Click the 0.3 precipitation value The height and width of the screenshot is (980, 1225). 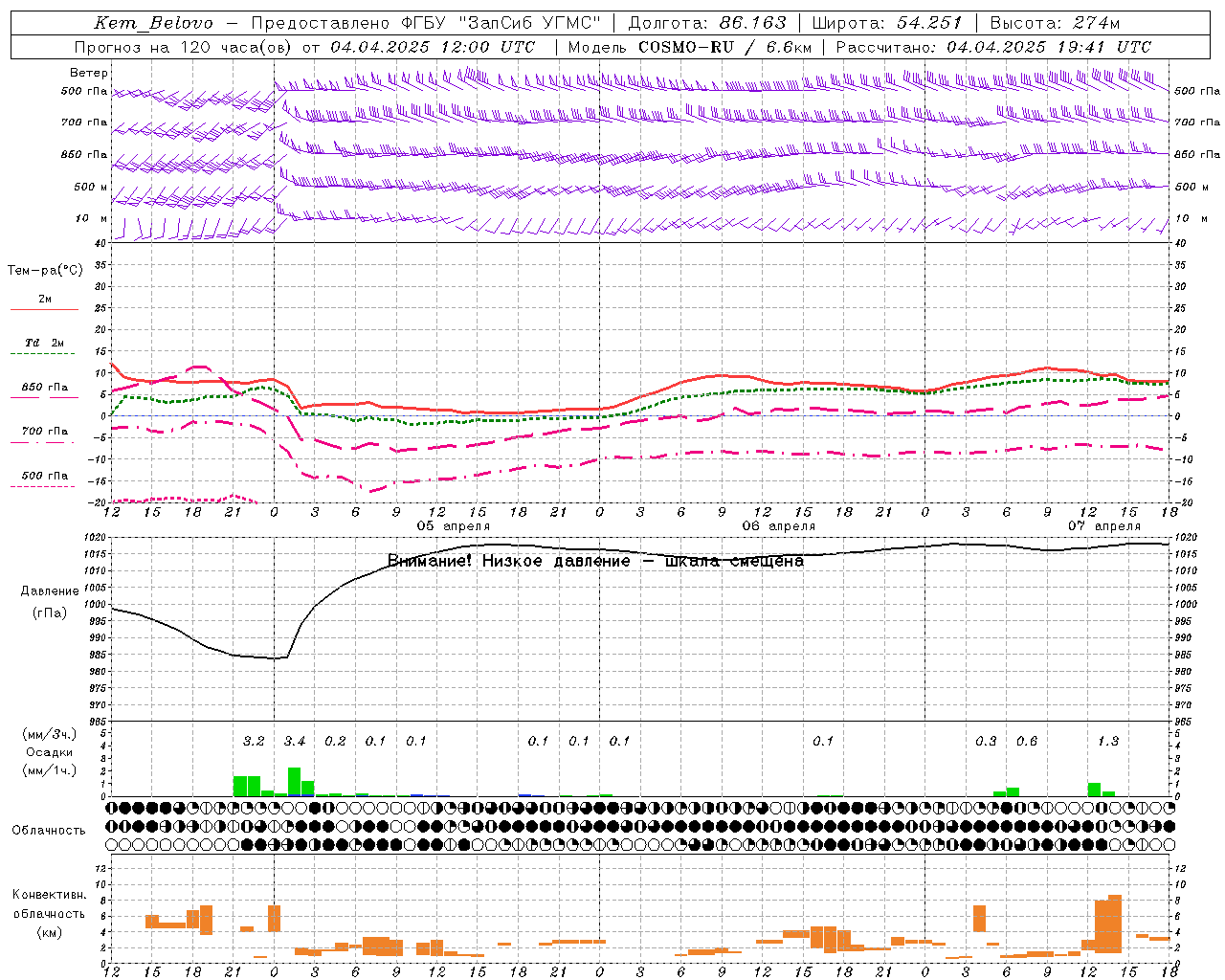[986, 742]
